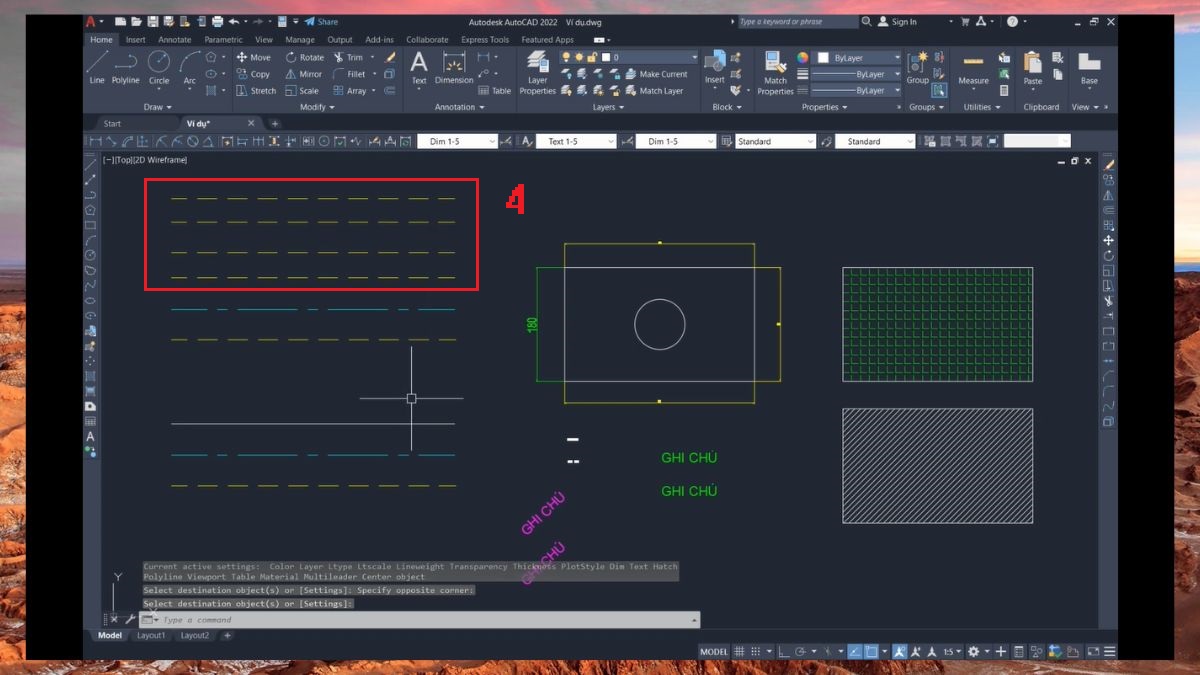Expand the Modify panel
Viewport: 1200px width, 675px height.
(x=318, y=107)
